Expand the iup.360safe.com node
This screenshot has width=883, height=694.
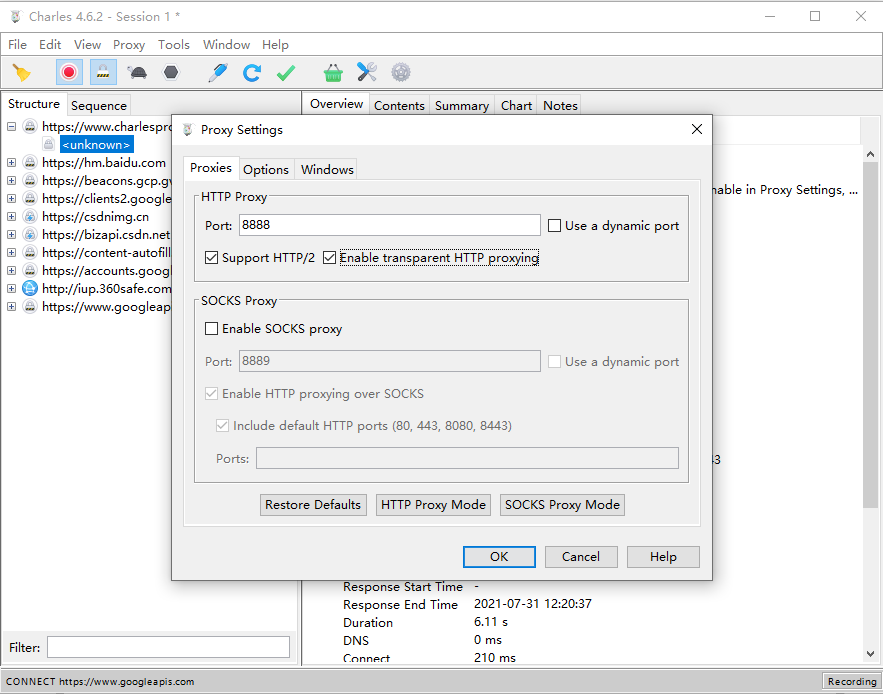pos(11,289)
